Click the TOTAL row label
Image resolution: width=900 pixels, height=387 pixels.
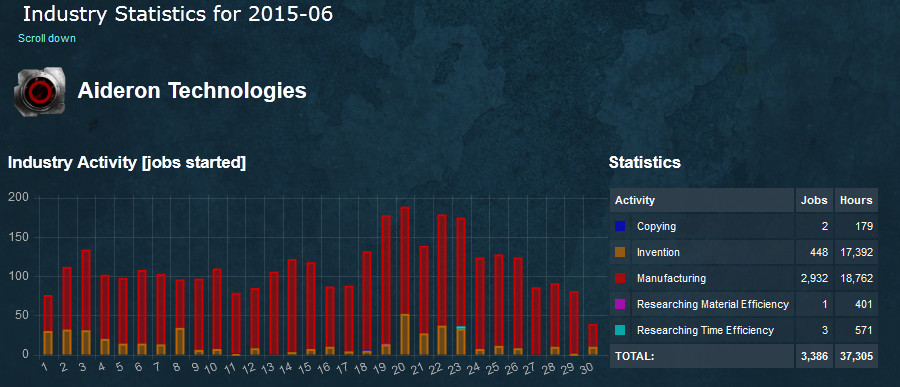634,357
